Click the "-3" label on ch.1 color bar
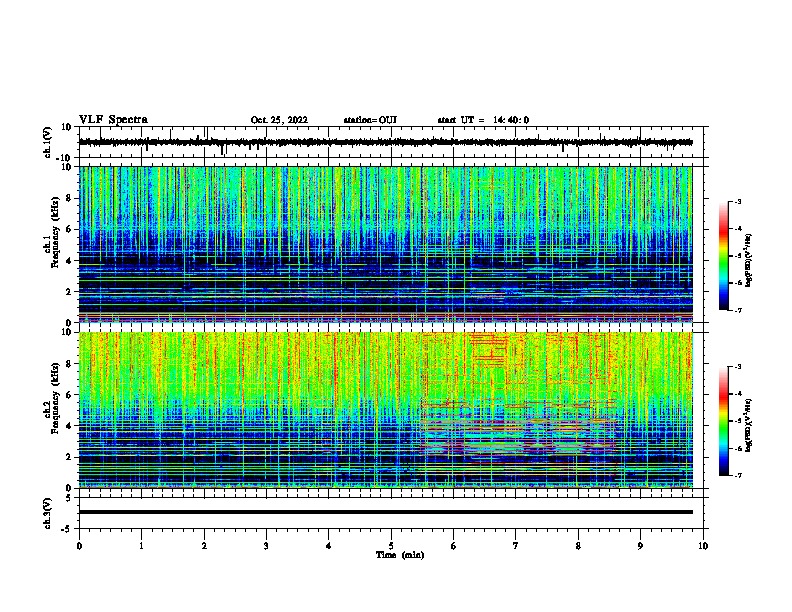 (x=737, y=201)
